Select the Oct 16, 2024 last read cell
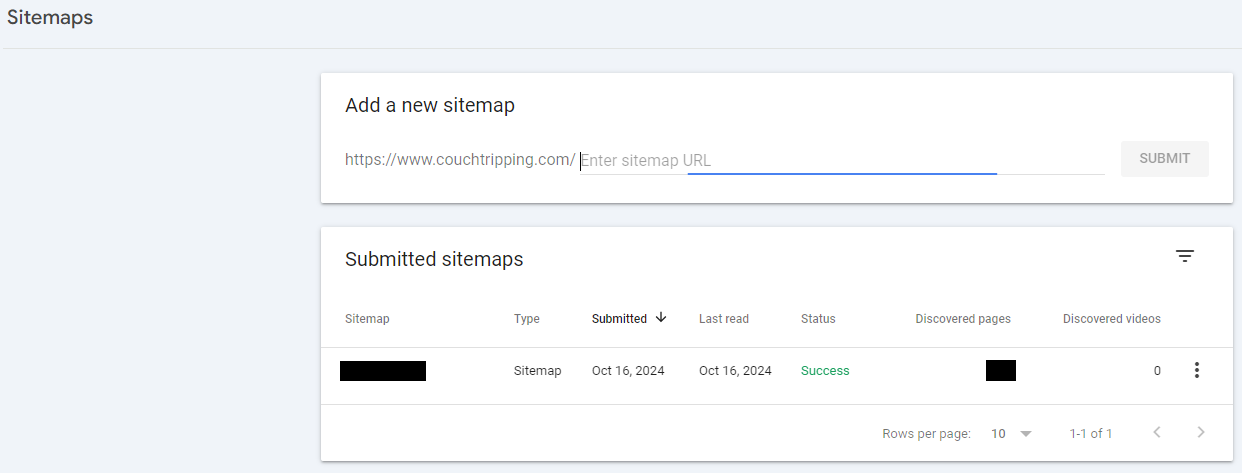The width and height of the screenshot is (1242, 473). point(735,371)
